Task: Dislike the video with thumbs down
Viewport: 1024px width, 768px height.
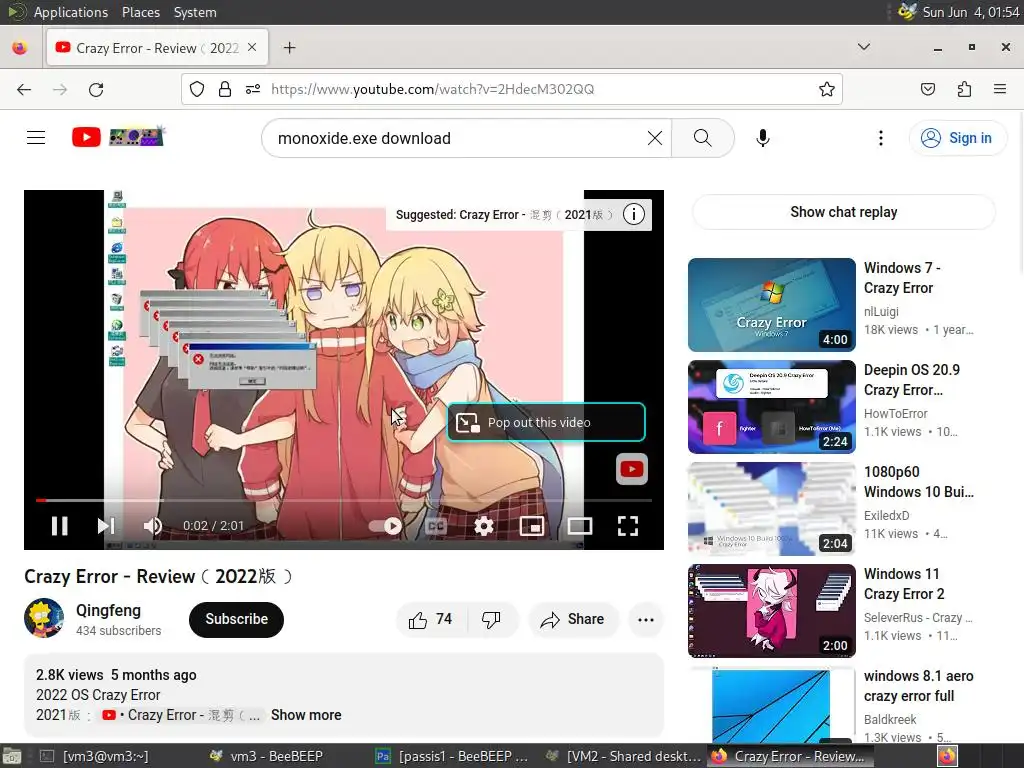Action: tap(492, 619)
